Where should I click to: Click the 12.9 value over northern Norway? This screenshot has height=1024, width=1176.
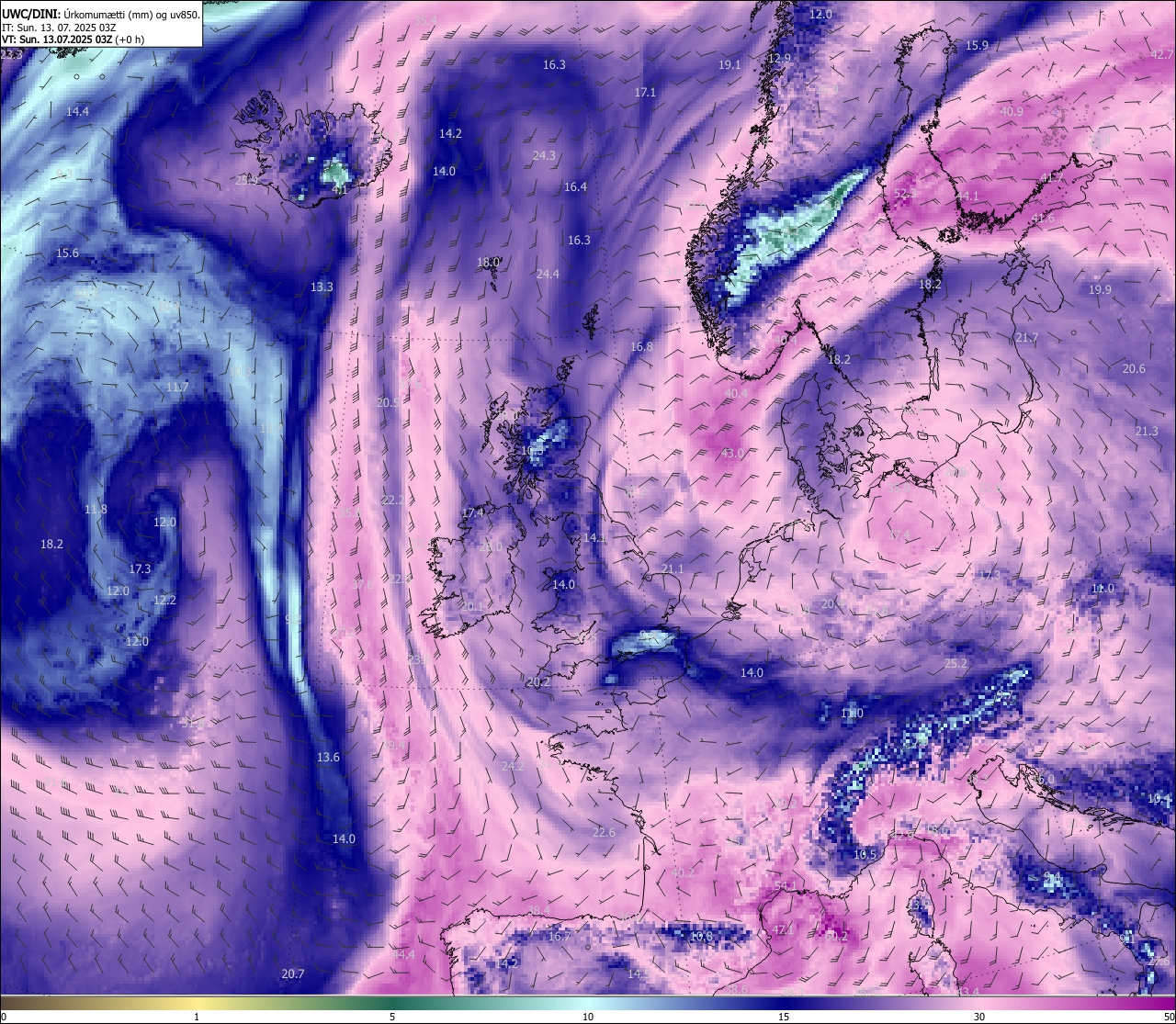779,57
